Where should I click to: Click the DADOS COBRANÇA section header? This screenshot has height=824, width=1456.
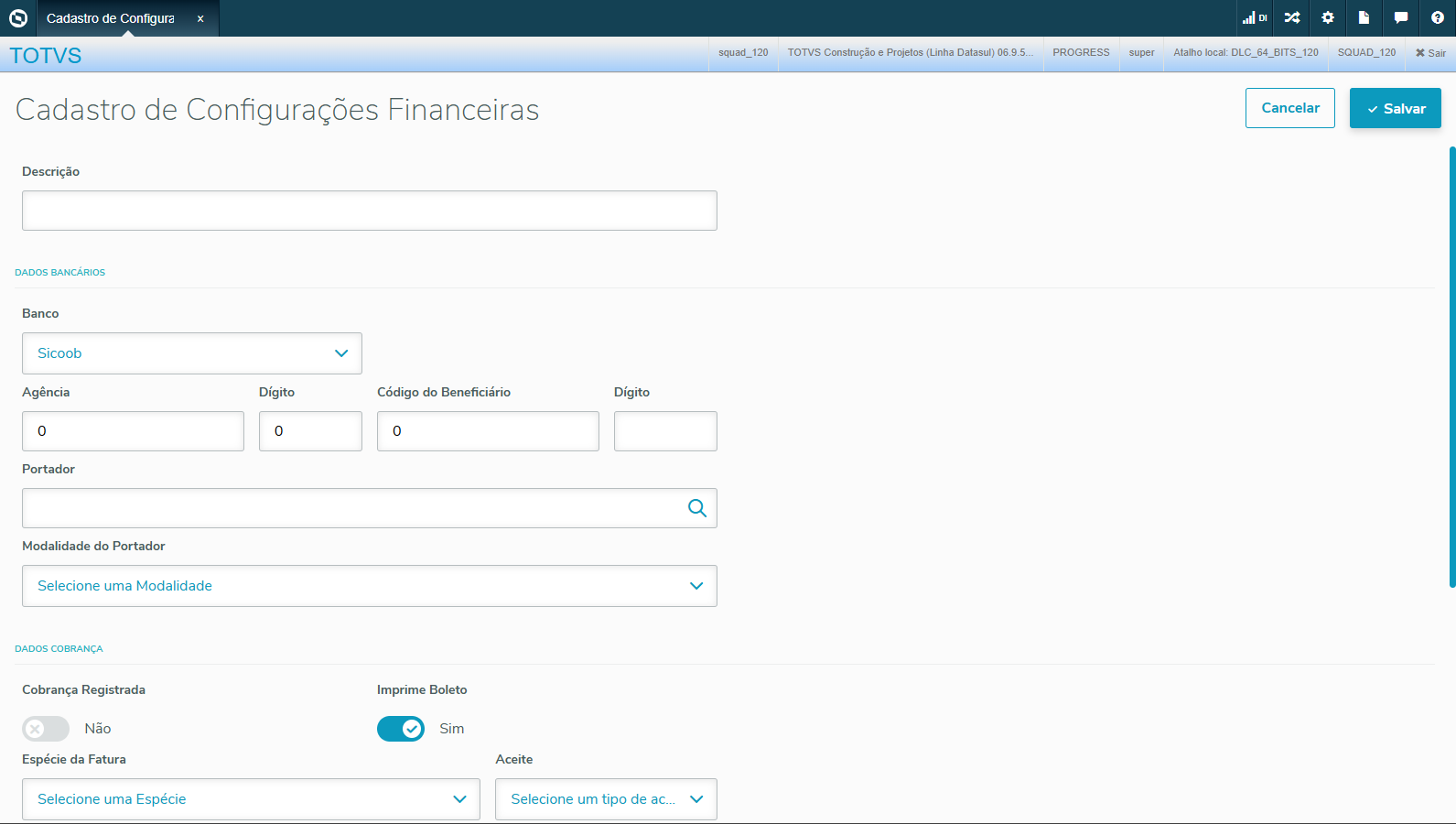point(59,649)
